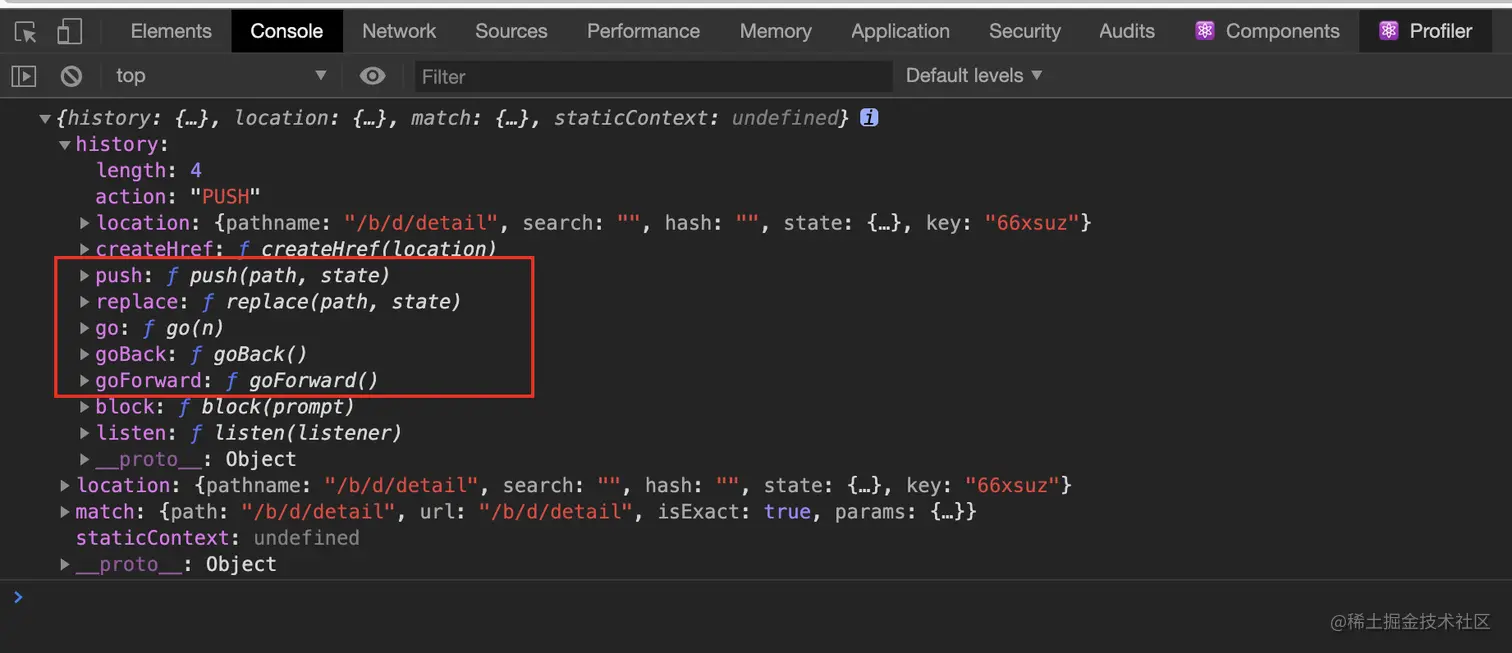Expand the match object row
Screen dimensions: 1512x653
click(65, 512)
